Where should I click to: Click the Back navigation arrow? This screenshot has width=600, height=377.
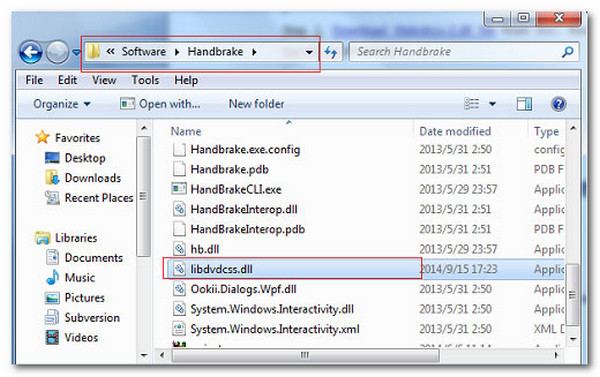31,52
